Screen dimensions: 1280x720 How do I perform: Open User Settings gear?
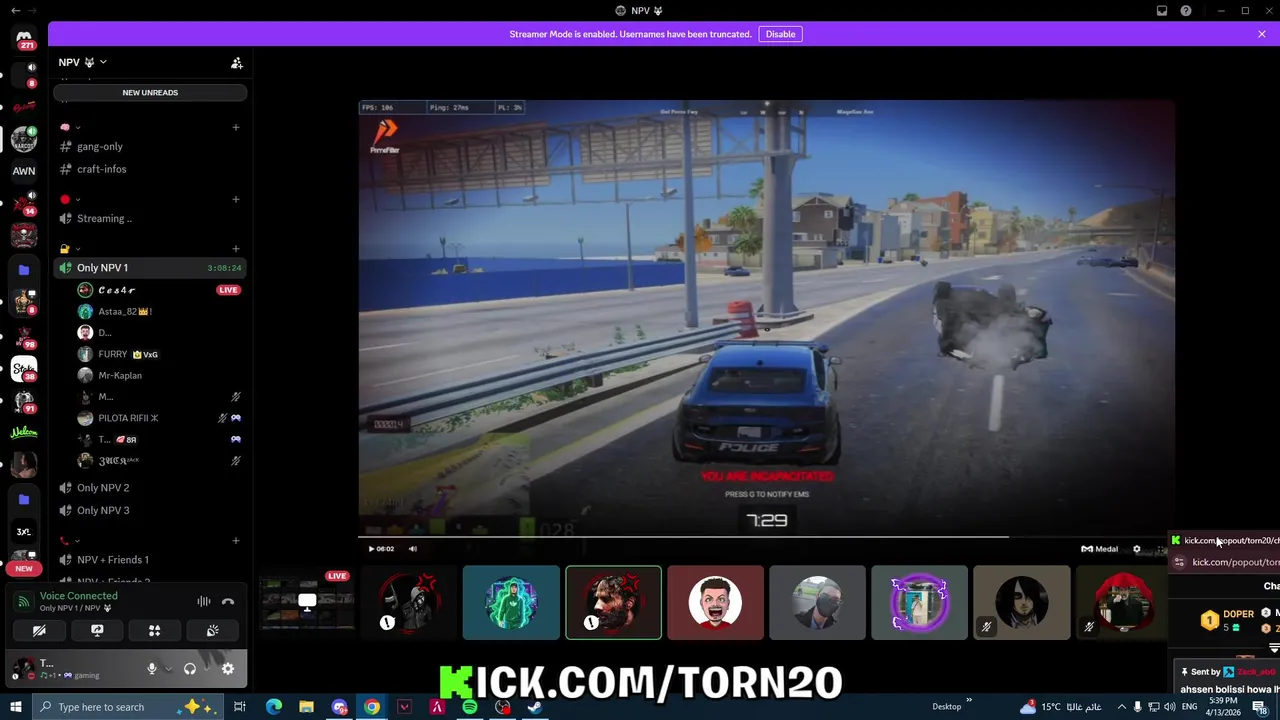[x=228, y=669]
